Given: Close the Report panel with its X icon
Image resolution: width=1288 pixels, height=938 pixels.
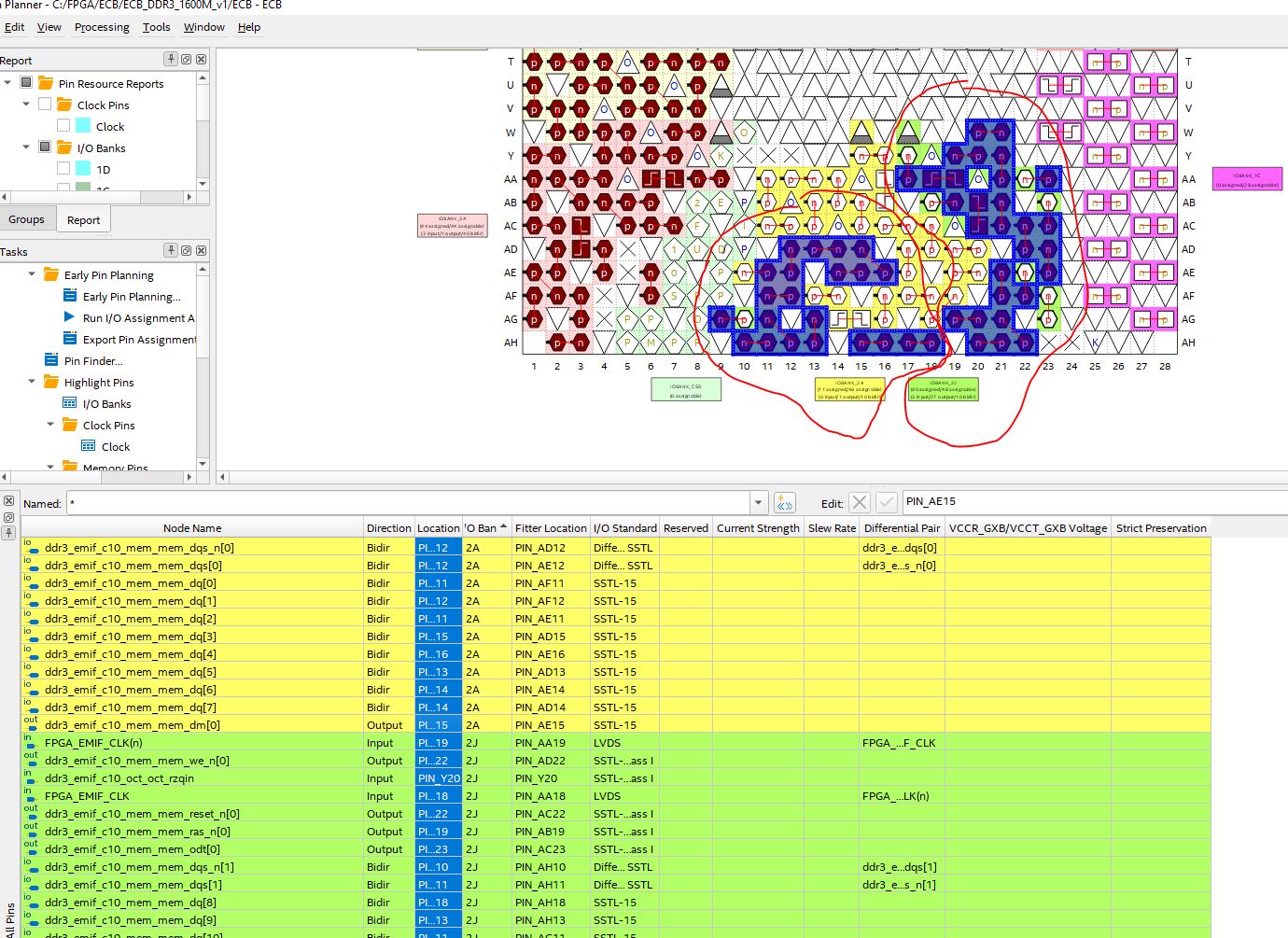Looking at the screenshot, I should coord(201,59).
